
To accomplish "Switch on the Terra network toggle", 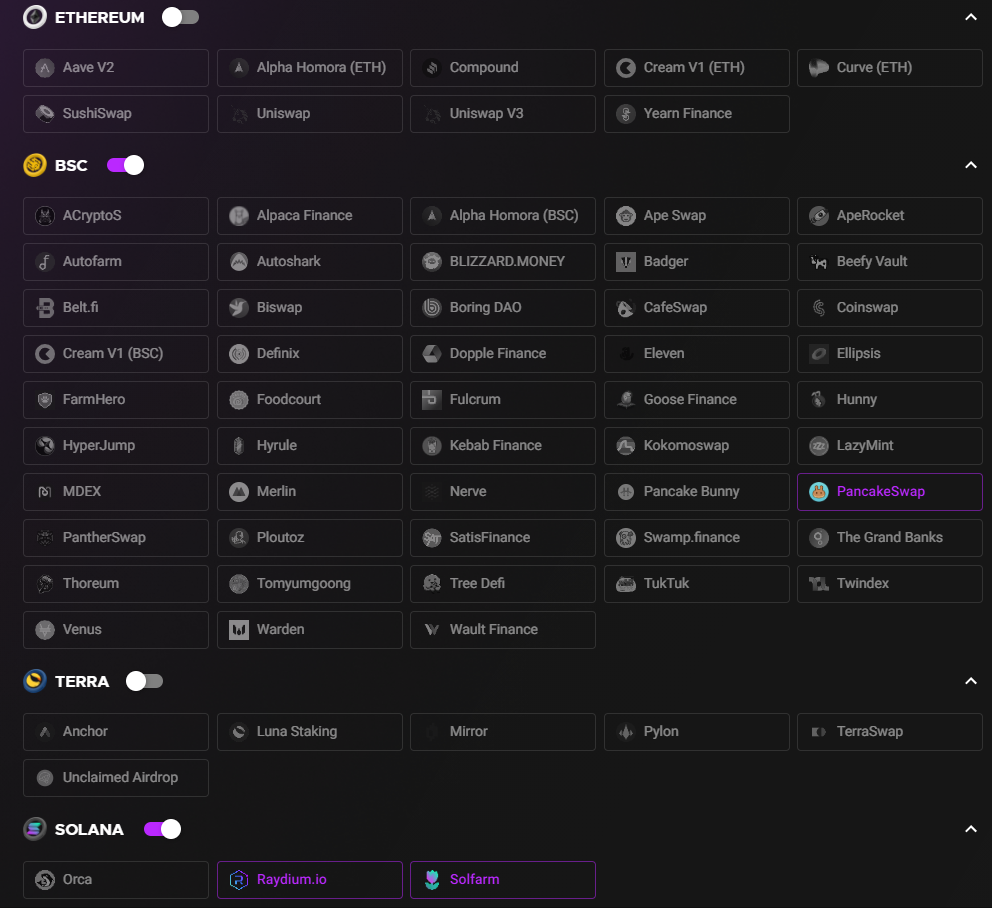I will [144, 681].
